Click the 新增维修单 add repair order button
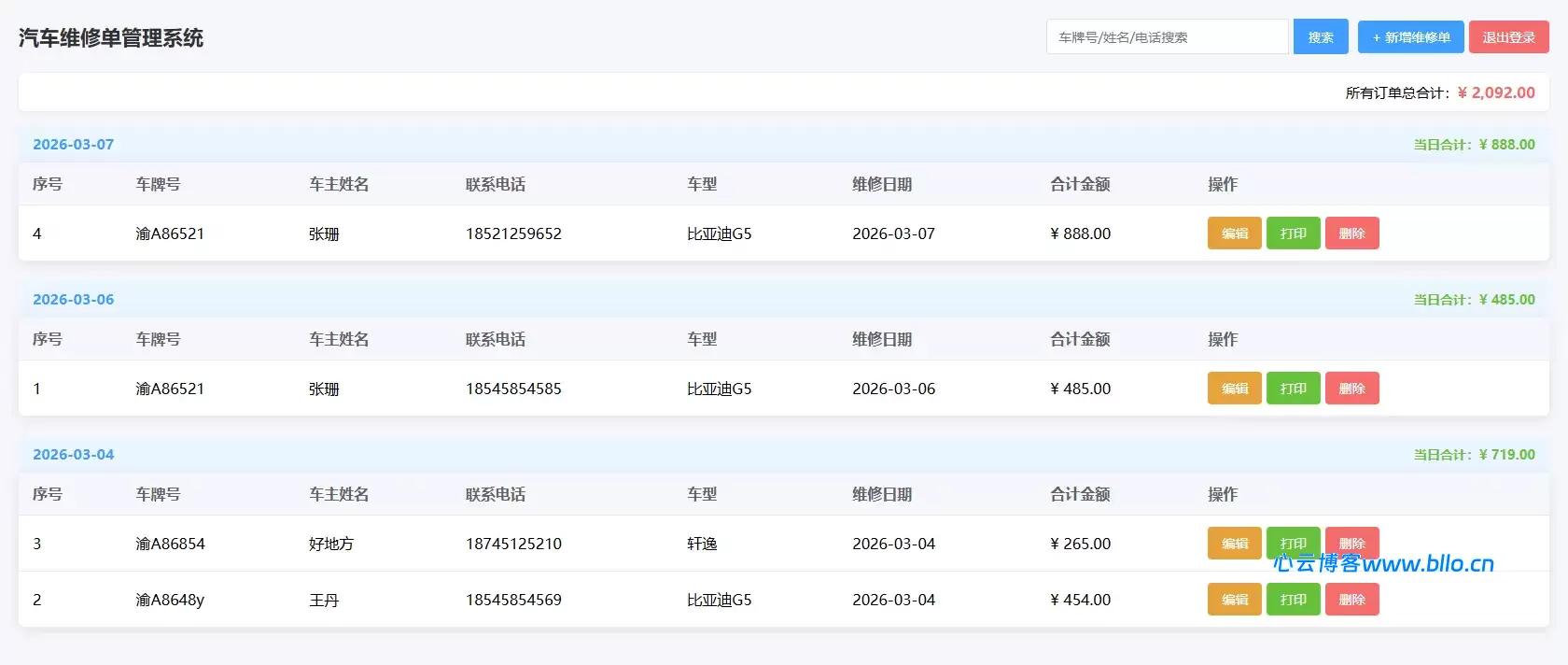The width and height of the screenshot is (1568, 665). [x=1410, y=37]
